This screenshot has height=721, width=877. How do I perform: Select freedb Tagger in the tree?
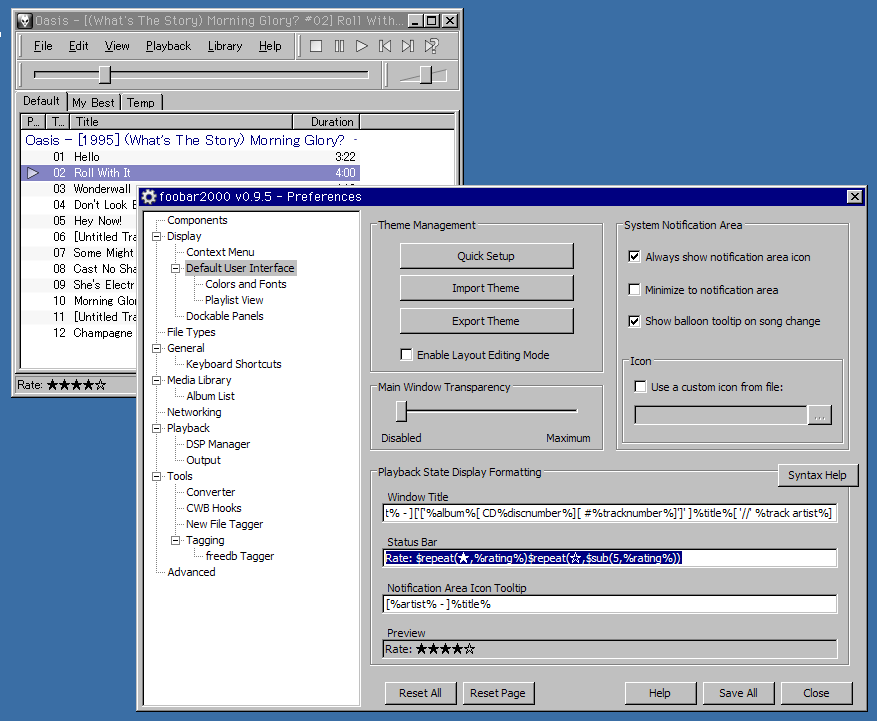[x=240, y=557]
